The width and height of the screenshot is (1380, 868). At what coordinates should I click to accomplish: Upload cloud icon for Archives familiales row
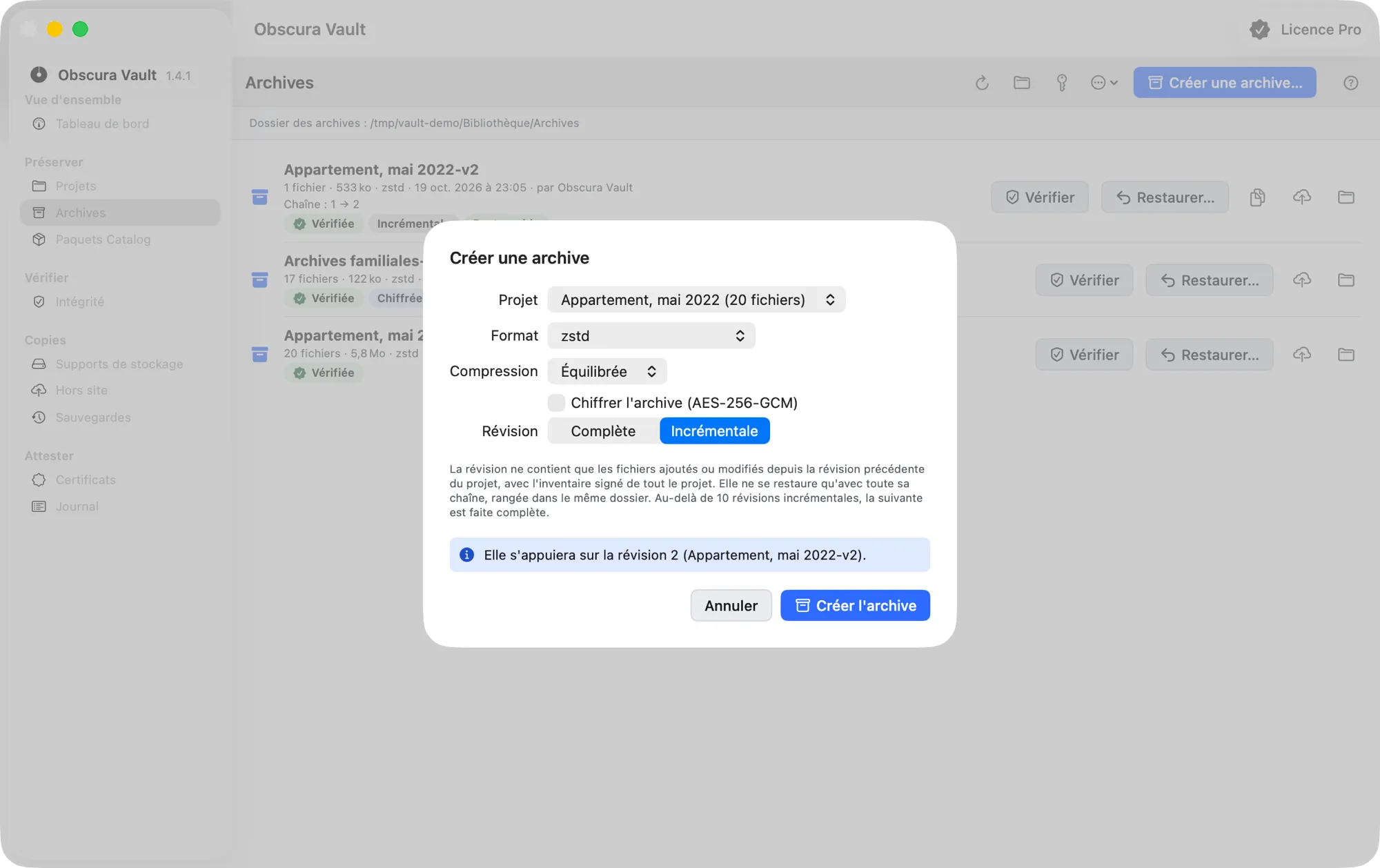pos(1302,280)
